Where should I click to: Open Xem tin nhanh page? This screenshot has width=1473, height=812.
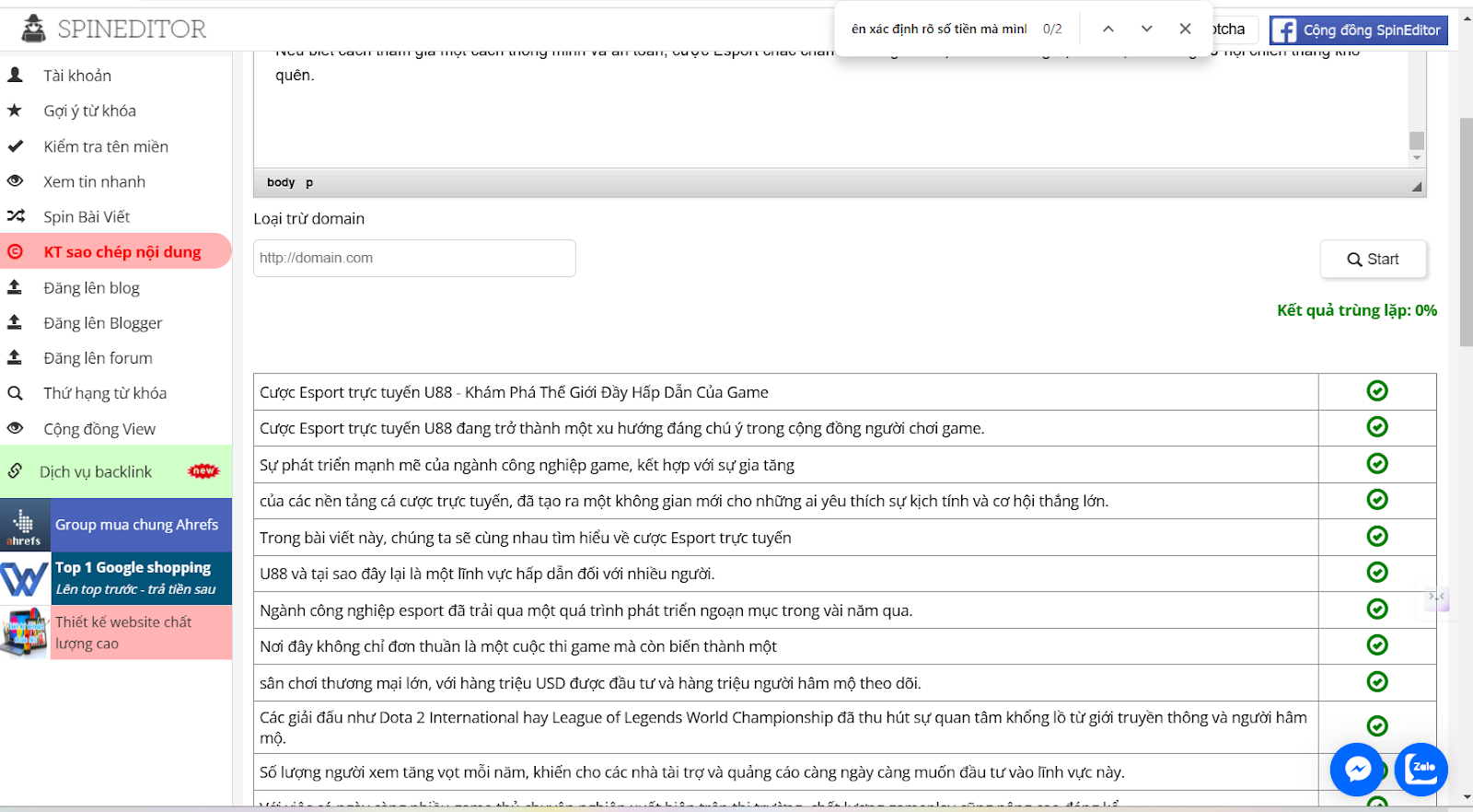tap(94, 181)
